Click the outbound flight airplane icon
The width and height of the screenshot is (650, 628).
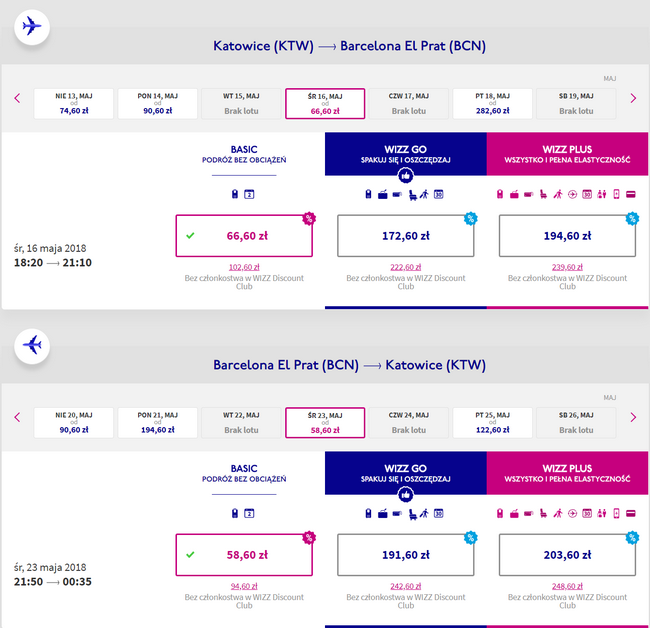[32, 27]
